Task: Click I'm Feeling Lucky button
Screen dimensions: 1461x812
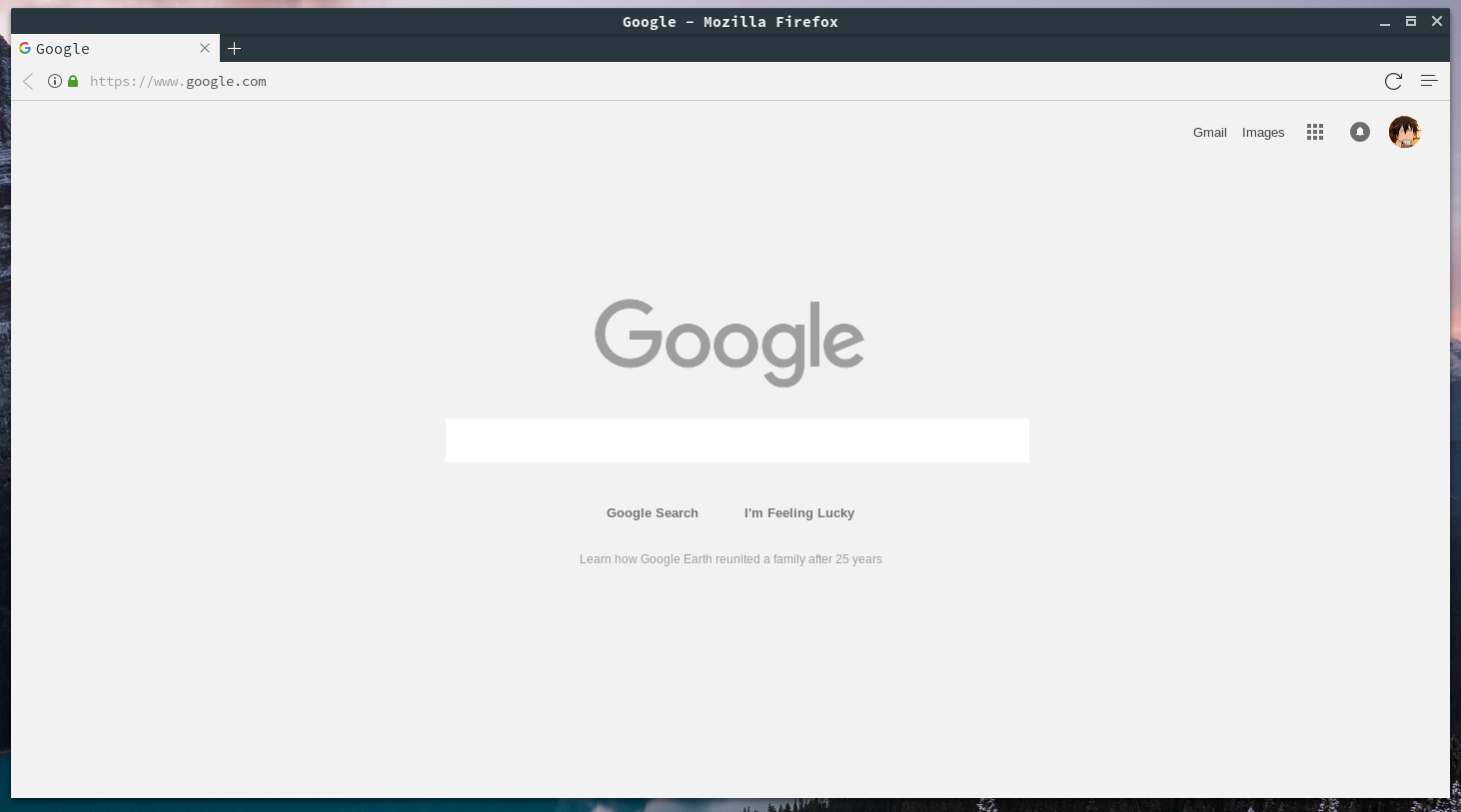Action: [799, 513]
